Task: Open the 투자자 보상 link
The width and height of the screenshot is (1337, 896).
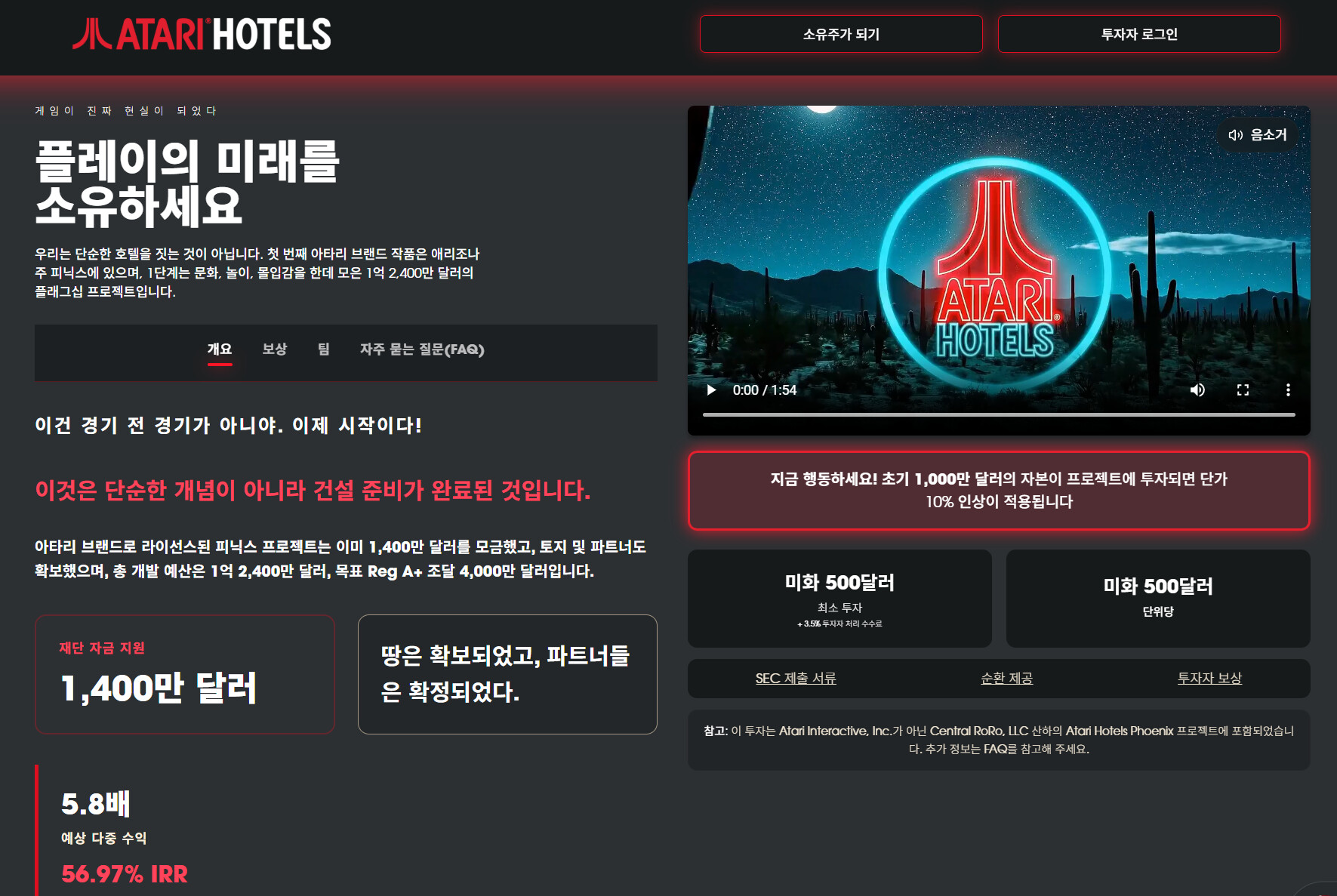Action: coord(1209,679)
